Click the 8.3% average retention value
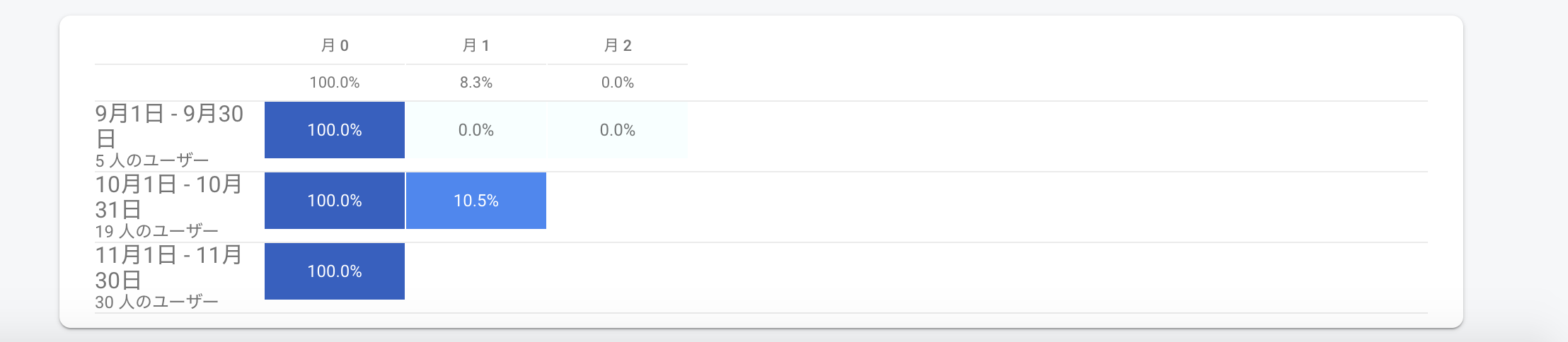Viewport: 1568px width, 342px height. (476, 83)
